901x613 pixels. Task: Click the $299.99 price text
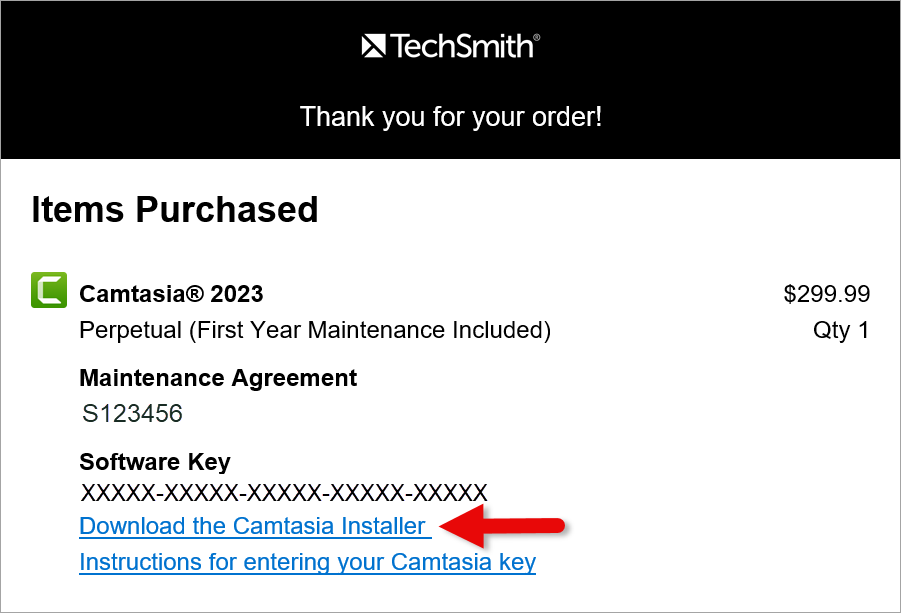click(827, 294)
